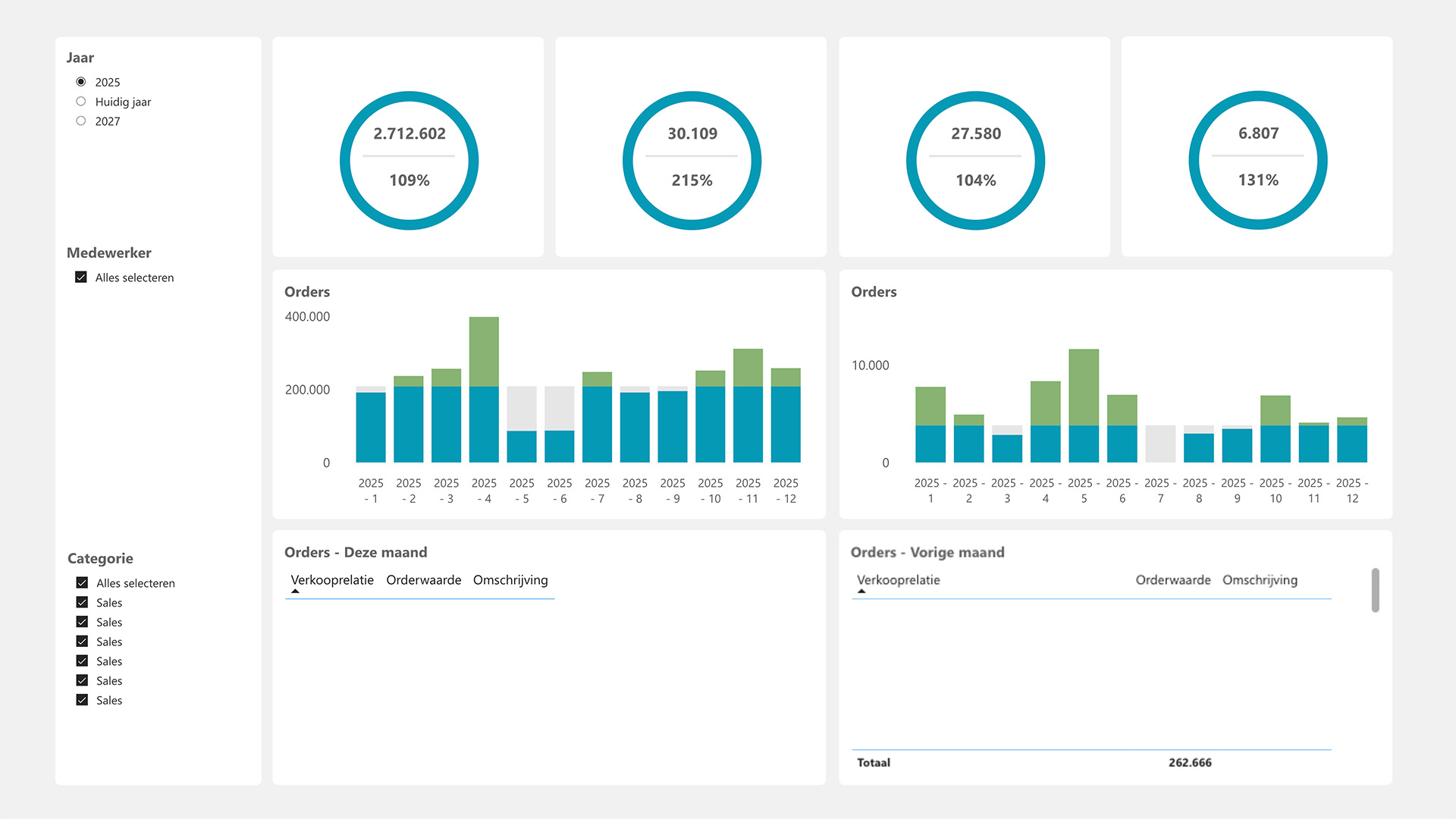Viewport: 1456px width, 819px height.
Task: Click the Totaal row showing 262.666
Action: tap(1190, 763)
